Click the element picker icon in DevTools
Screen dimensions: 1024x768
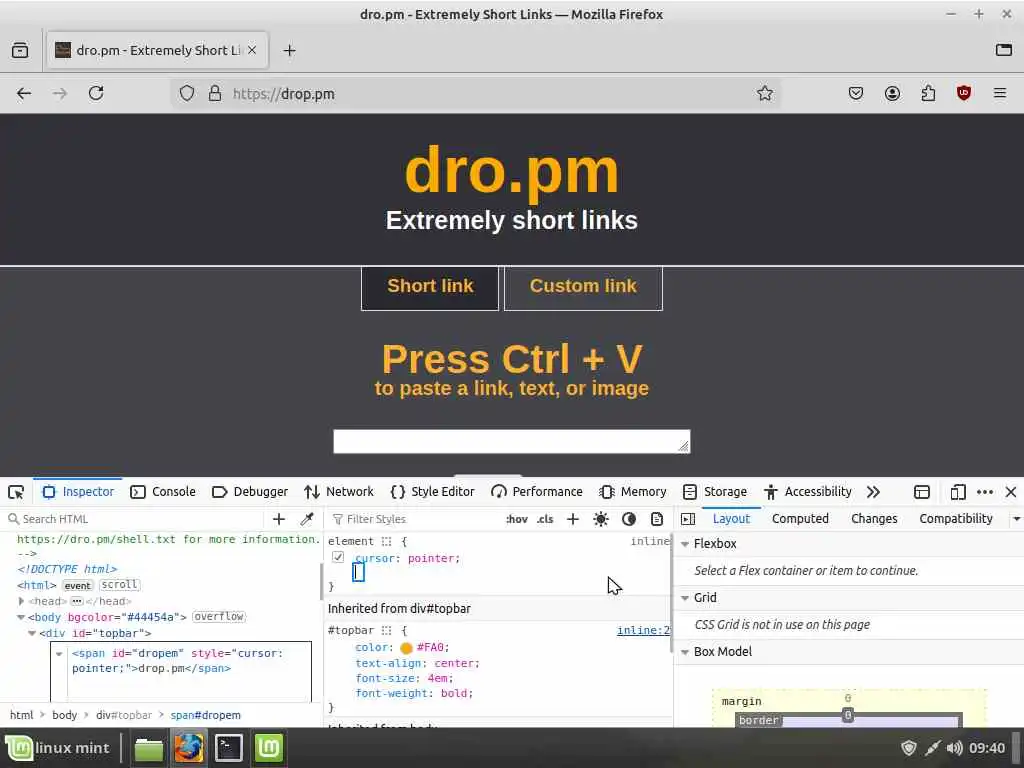tap(16, 492)
